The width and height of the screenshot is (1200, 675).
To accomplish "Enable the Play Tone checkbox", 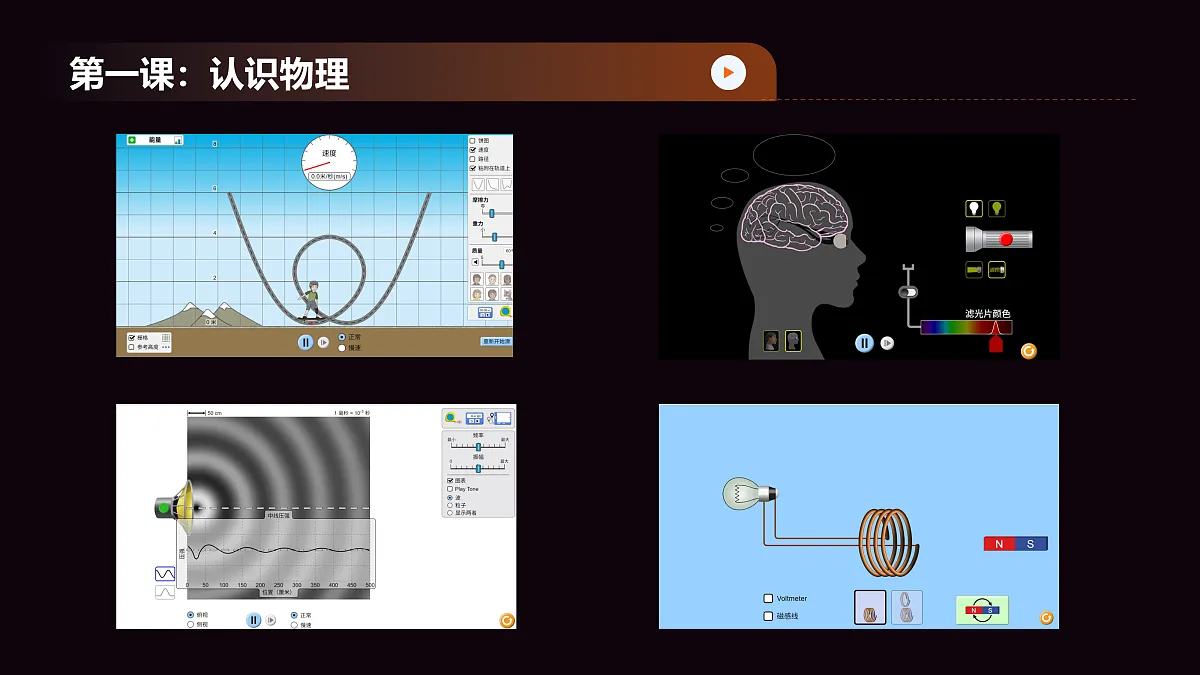I will [450, 489].
